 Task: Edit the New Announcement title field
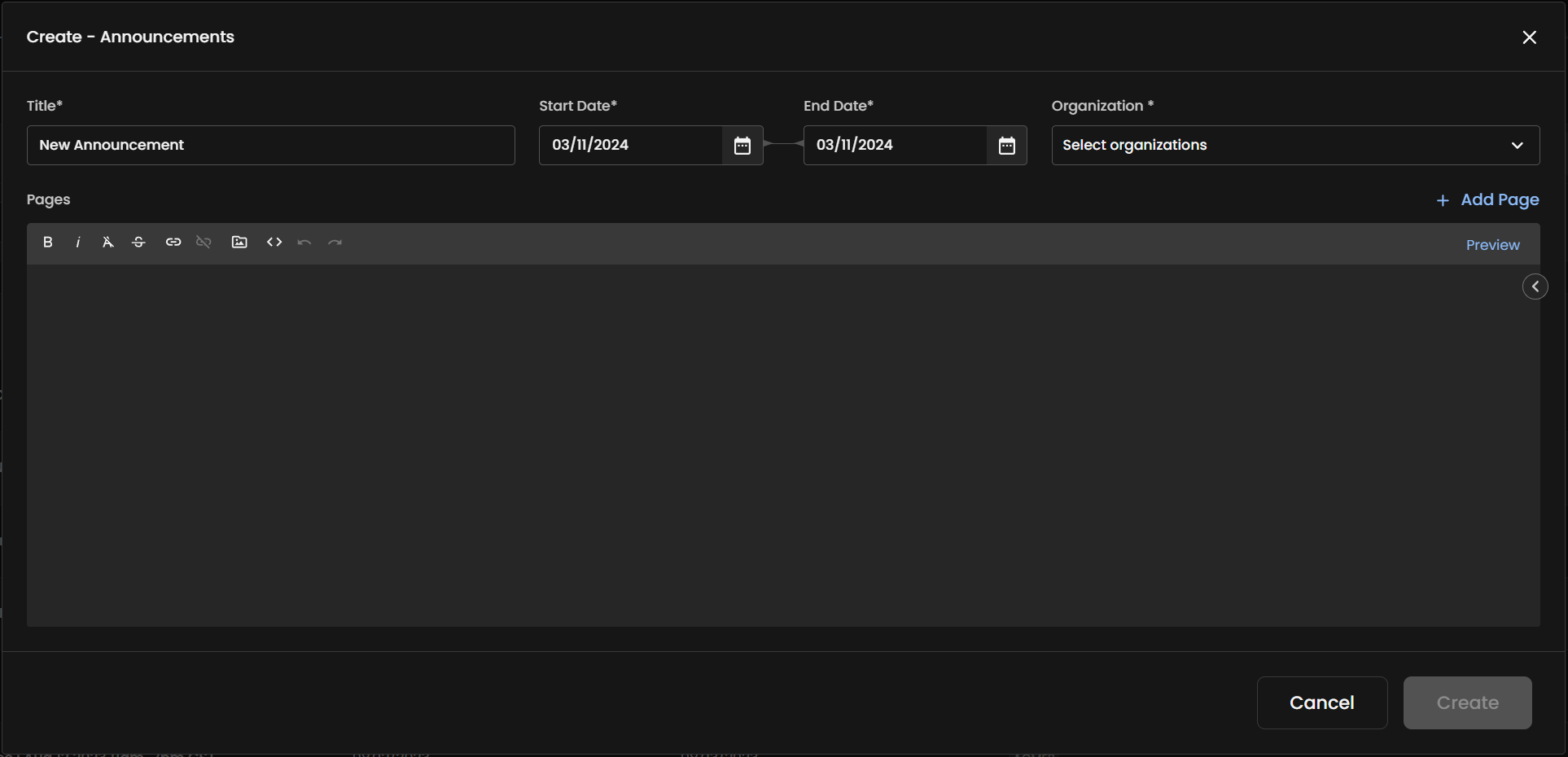[x=270, y=145]
